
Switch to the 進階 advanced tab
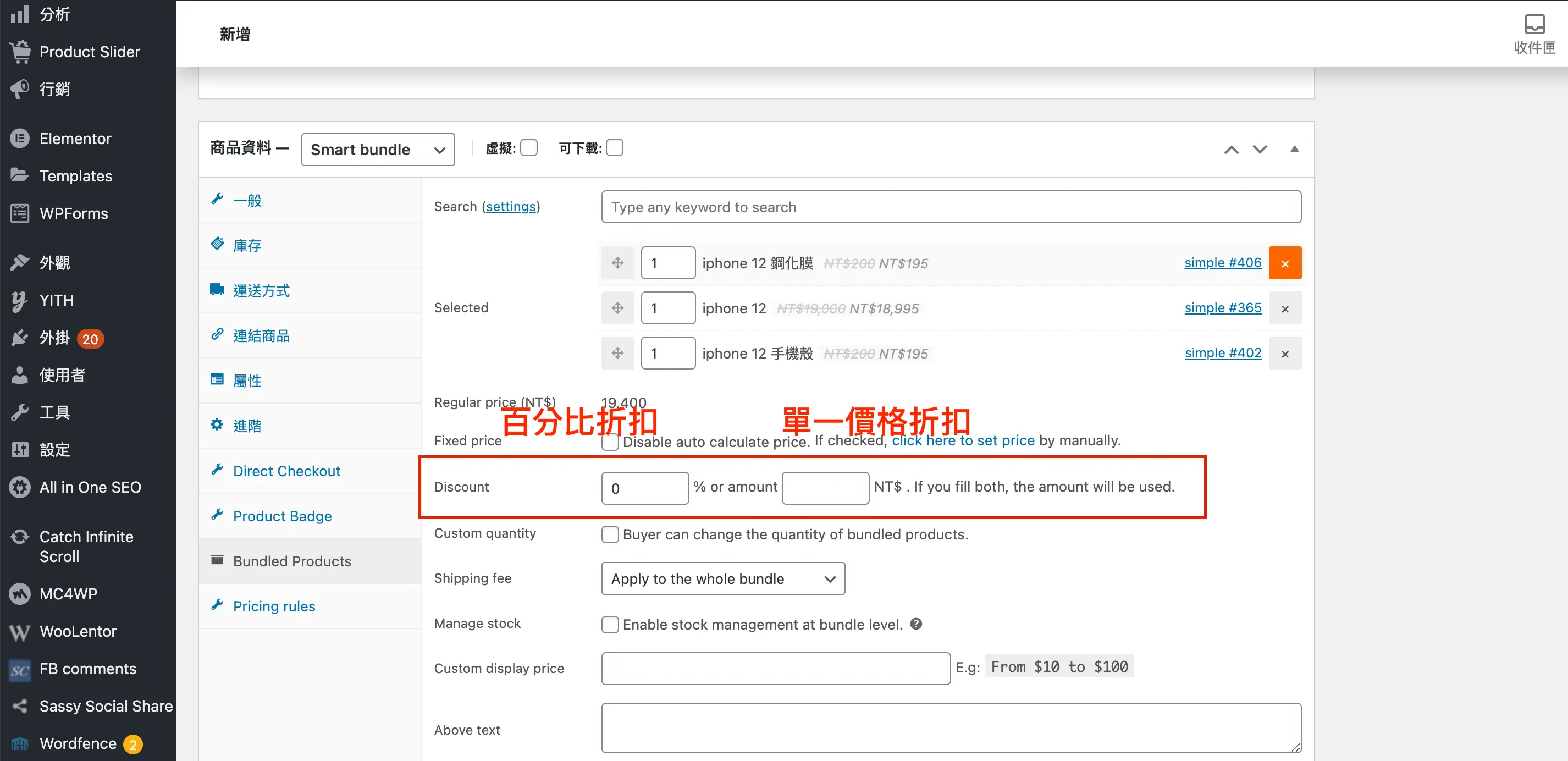point(310,426)
